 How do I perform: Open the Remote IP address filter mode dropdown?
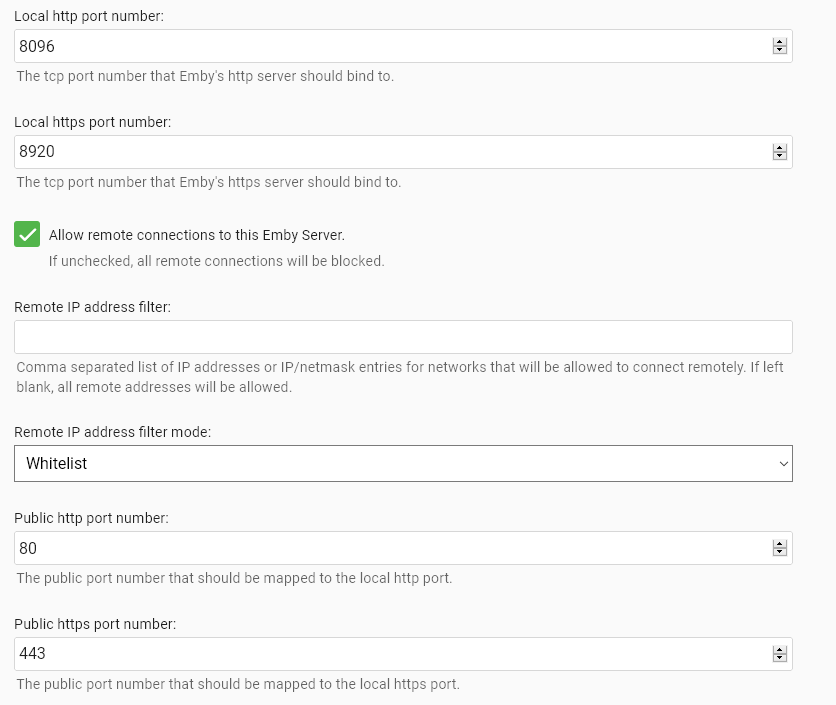click(x=400, y=464)
